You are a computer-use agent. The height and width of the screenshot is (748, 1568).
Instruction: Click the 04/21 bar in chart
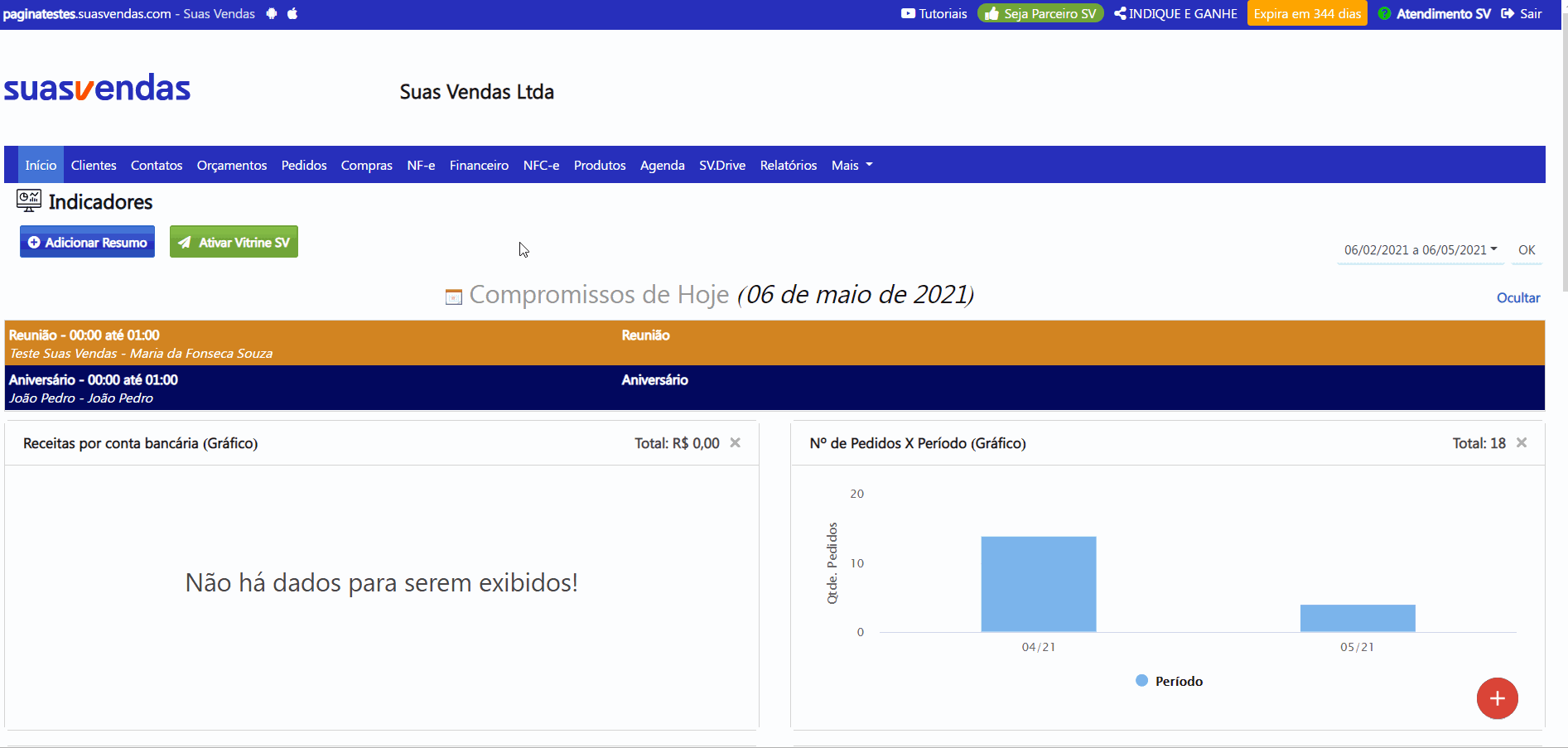pyautogui.click(x=1039, y=584)
